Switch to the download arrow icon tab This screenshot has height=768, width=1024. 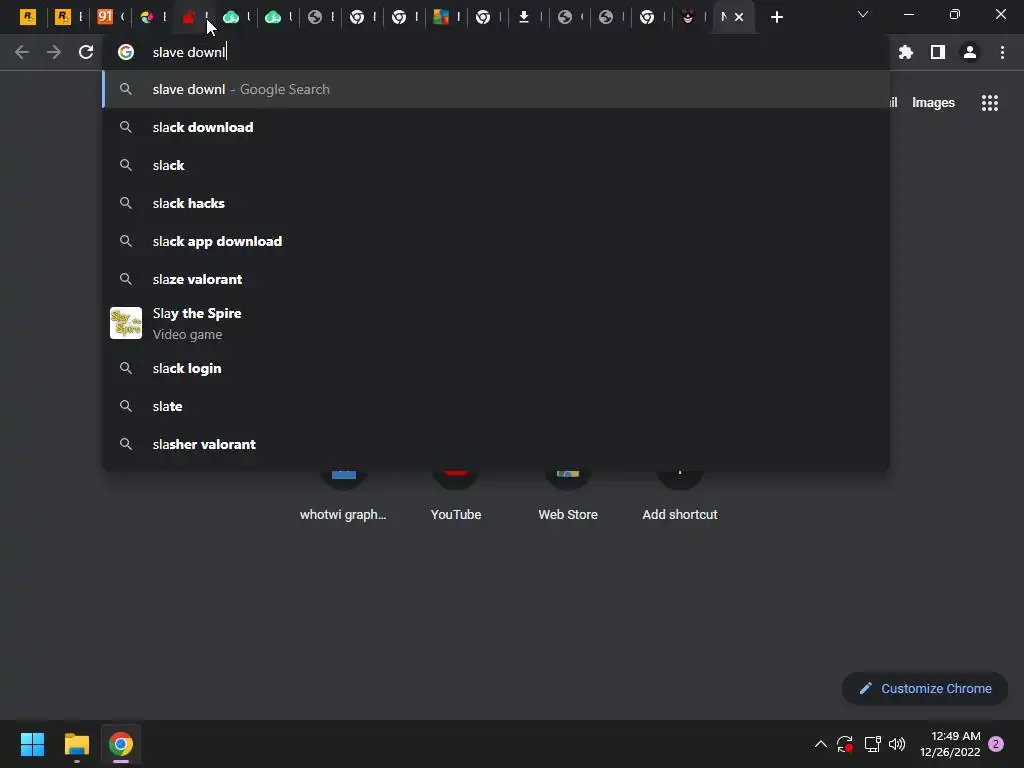coord(524,17)
